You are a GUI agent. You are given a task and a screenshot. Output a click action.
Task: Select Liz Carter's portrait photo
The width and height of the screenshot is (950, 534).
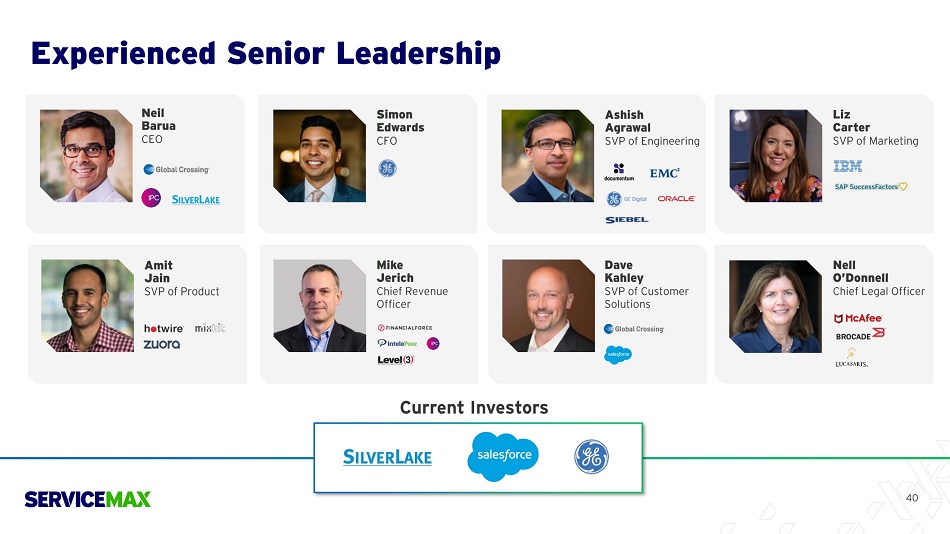coord(776,156)
